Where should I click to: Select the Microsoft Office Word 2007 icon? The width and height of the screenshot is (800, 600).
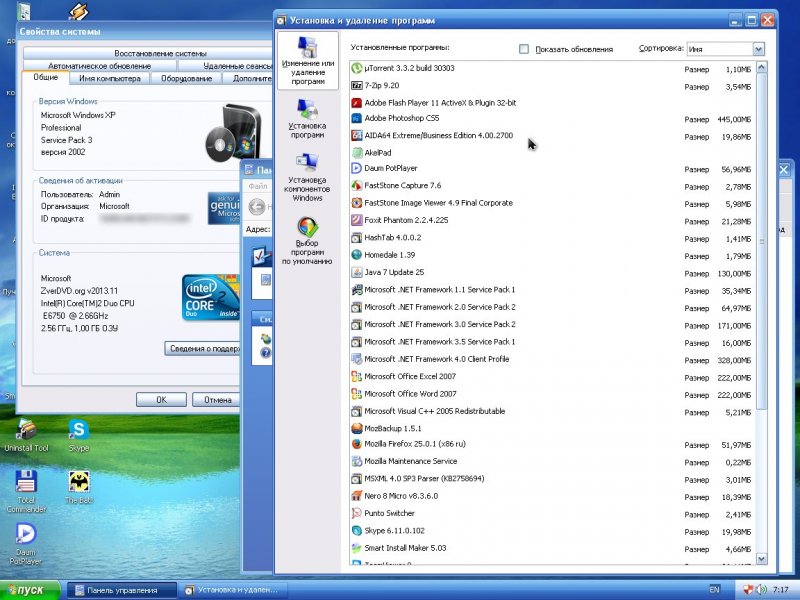click(357, 394)
